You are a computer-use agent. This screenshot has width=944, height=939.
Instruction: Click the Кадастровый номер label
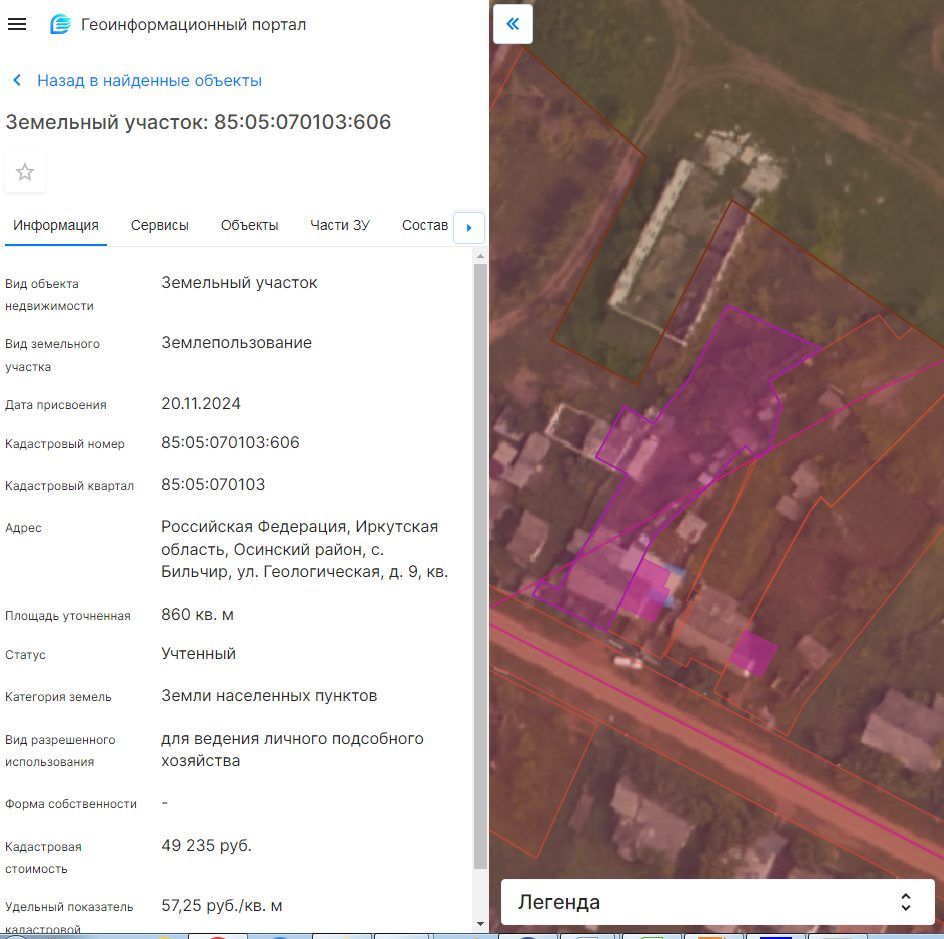[x=64, y=444]
